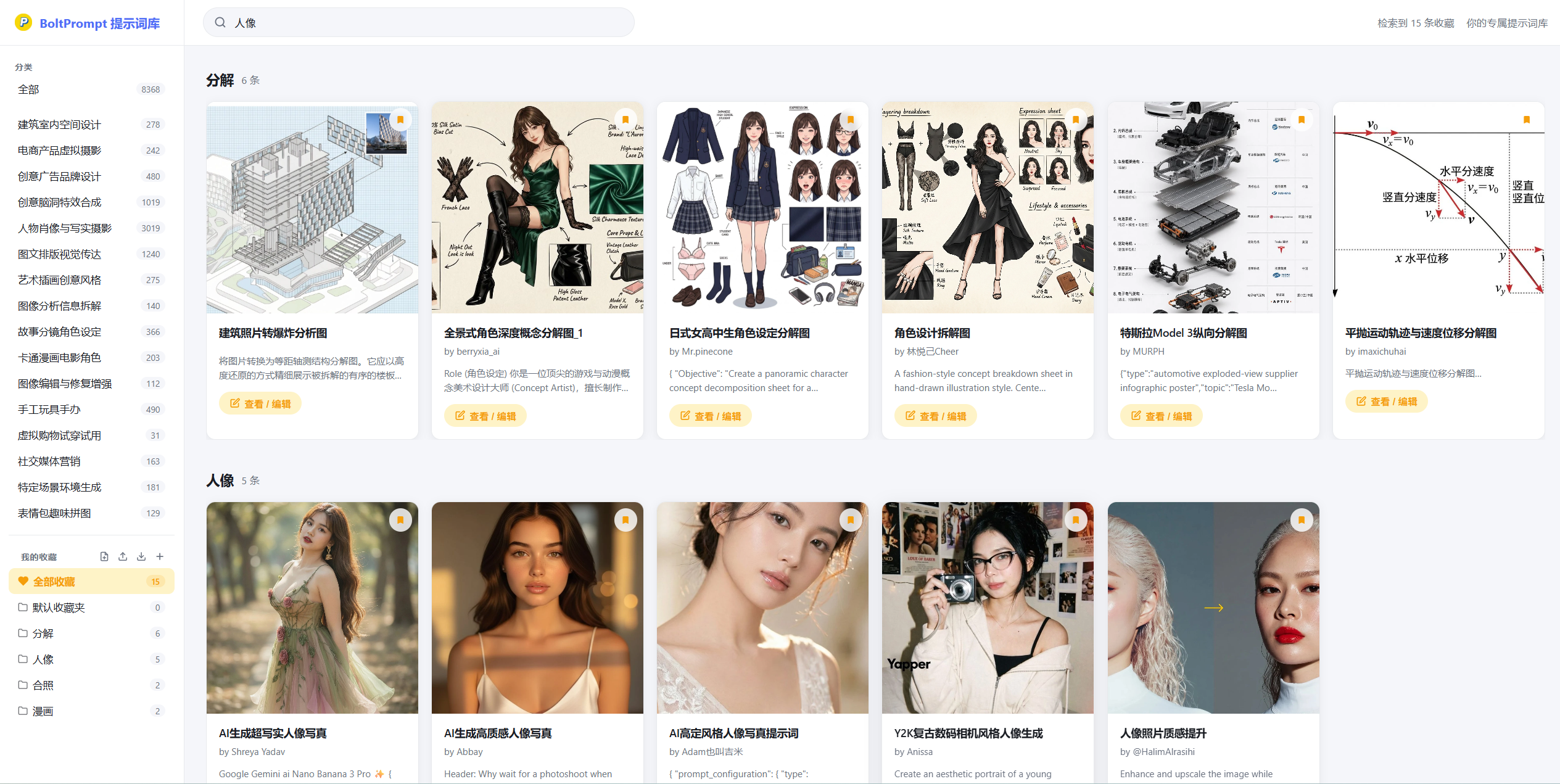
Task: Choose the 卡通漫画电影角色 category
Action: click(x=91, y=358)
